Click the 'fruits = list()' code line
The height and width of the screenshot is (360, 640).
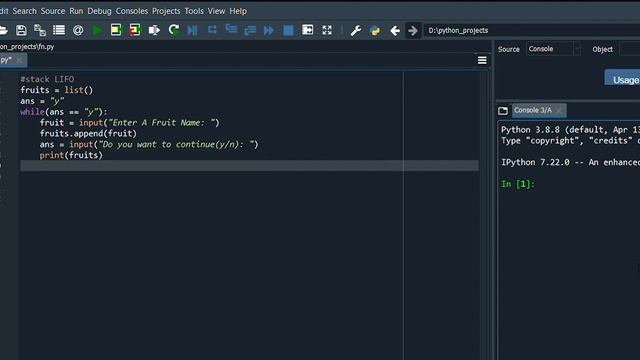57,90
